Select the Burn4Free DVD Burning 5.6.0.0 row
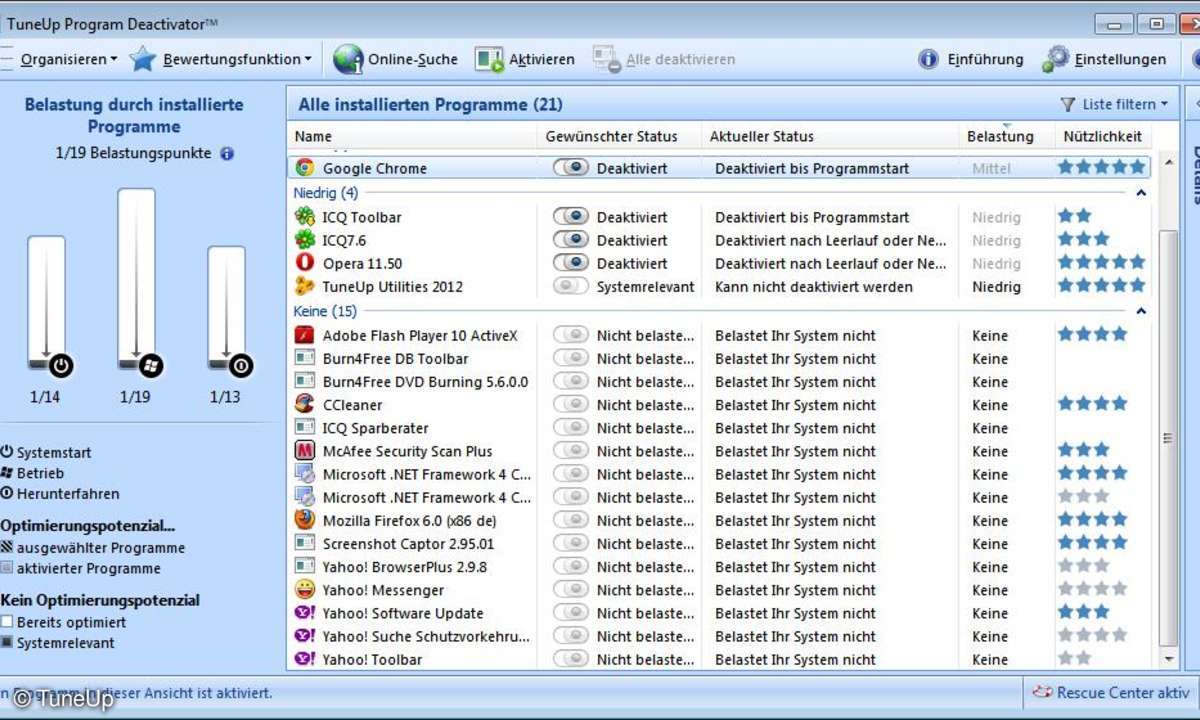This screenshot has width=1200, height=720. click(719, 381)
